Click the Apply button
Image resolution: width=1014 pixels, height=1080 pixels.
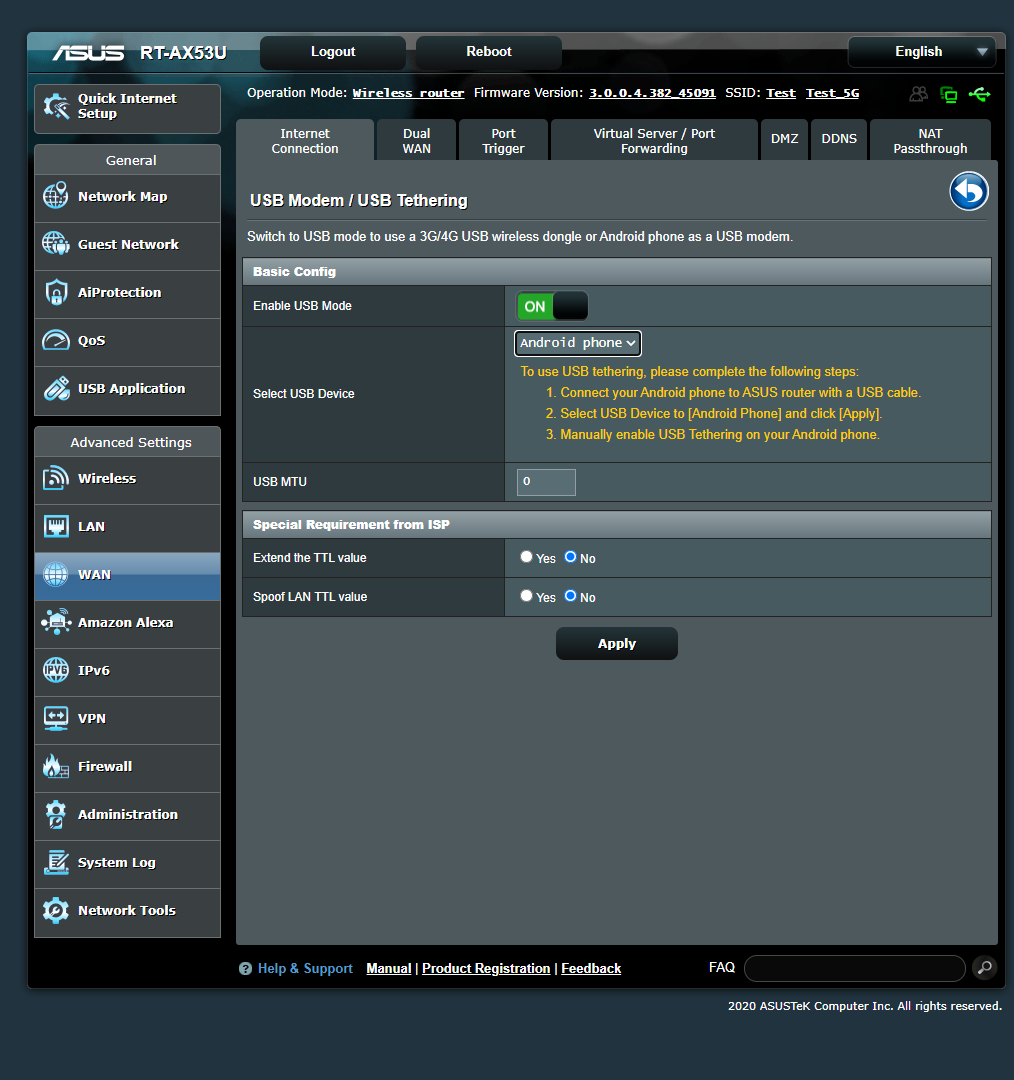pyautogui.click(x=617, y=643)
